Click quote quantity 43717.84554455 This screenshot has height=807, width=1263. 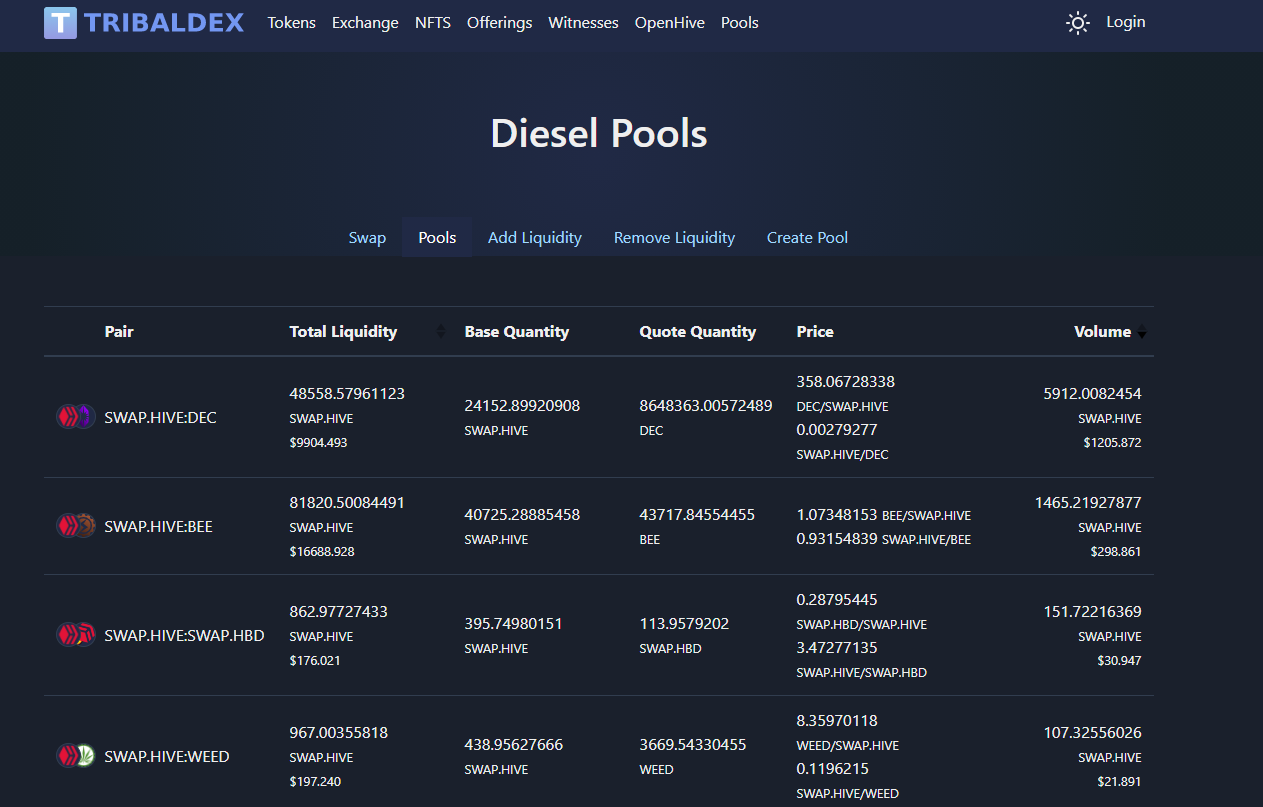[x=697, y=515]
